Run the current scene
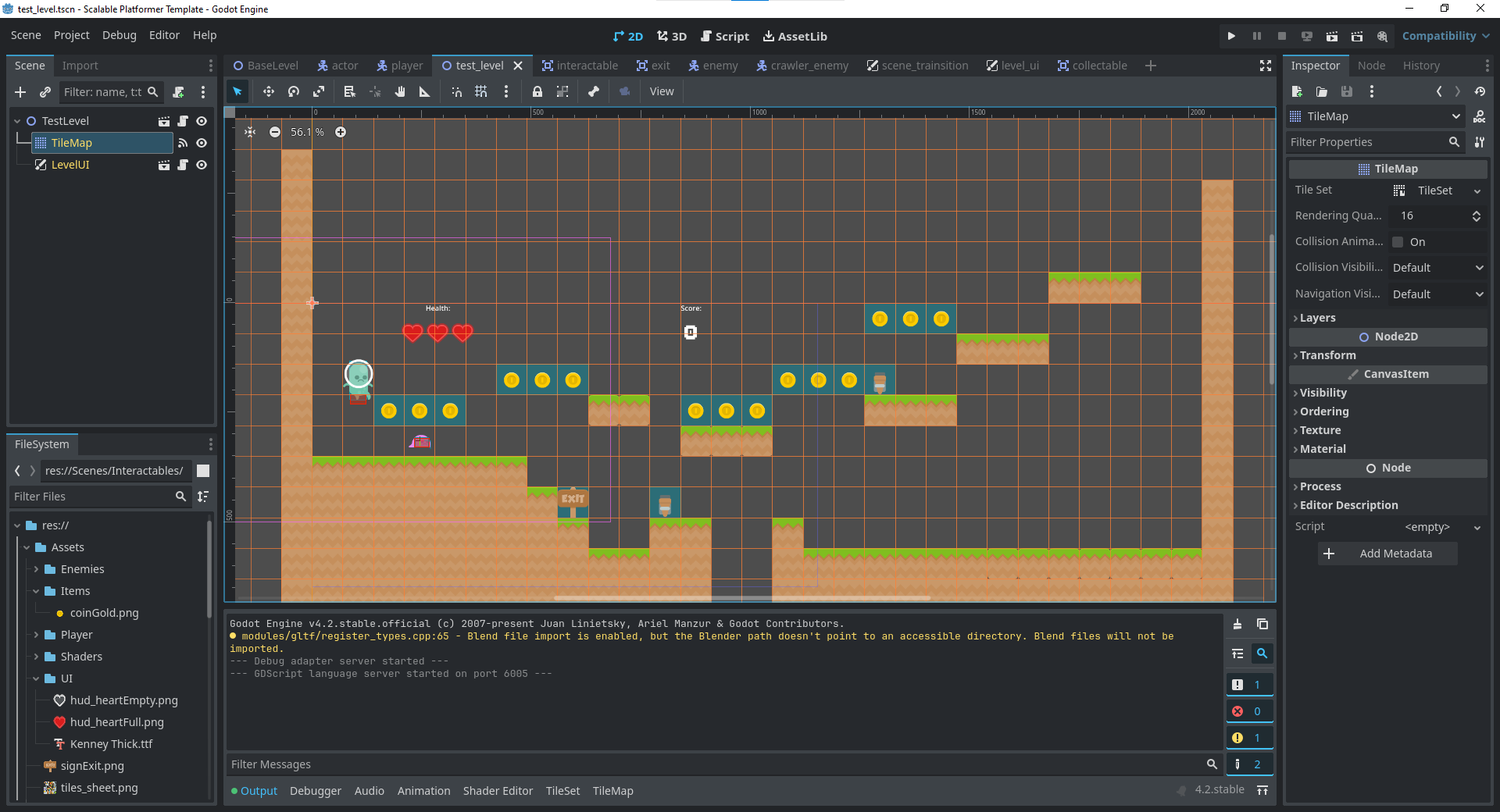Image resolution: width=1500 pixels, height=812 pixels. point(1332,36)
